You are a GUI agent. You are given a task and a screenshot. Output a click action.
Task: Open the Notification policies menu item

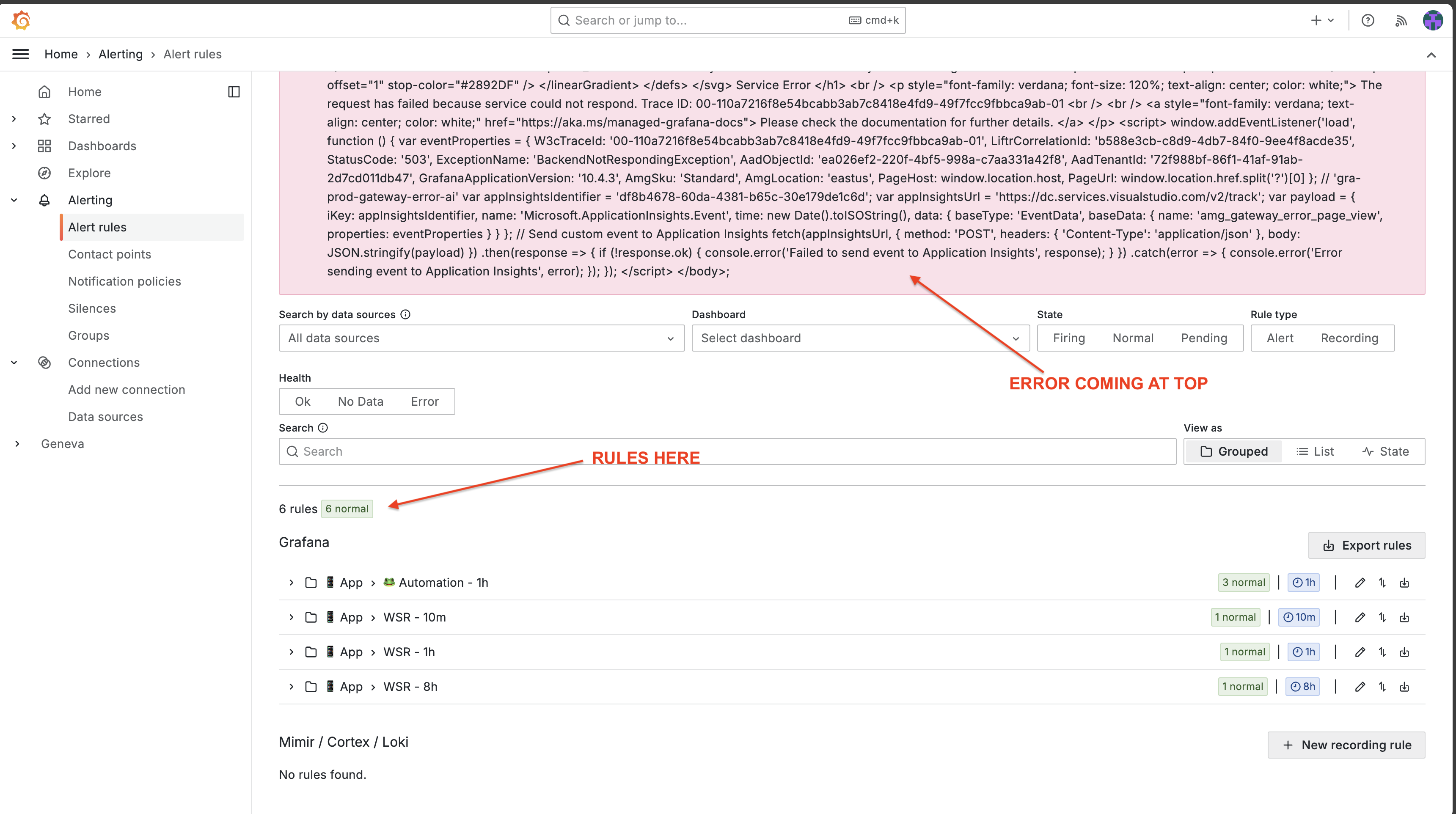(124, 281)
